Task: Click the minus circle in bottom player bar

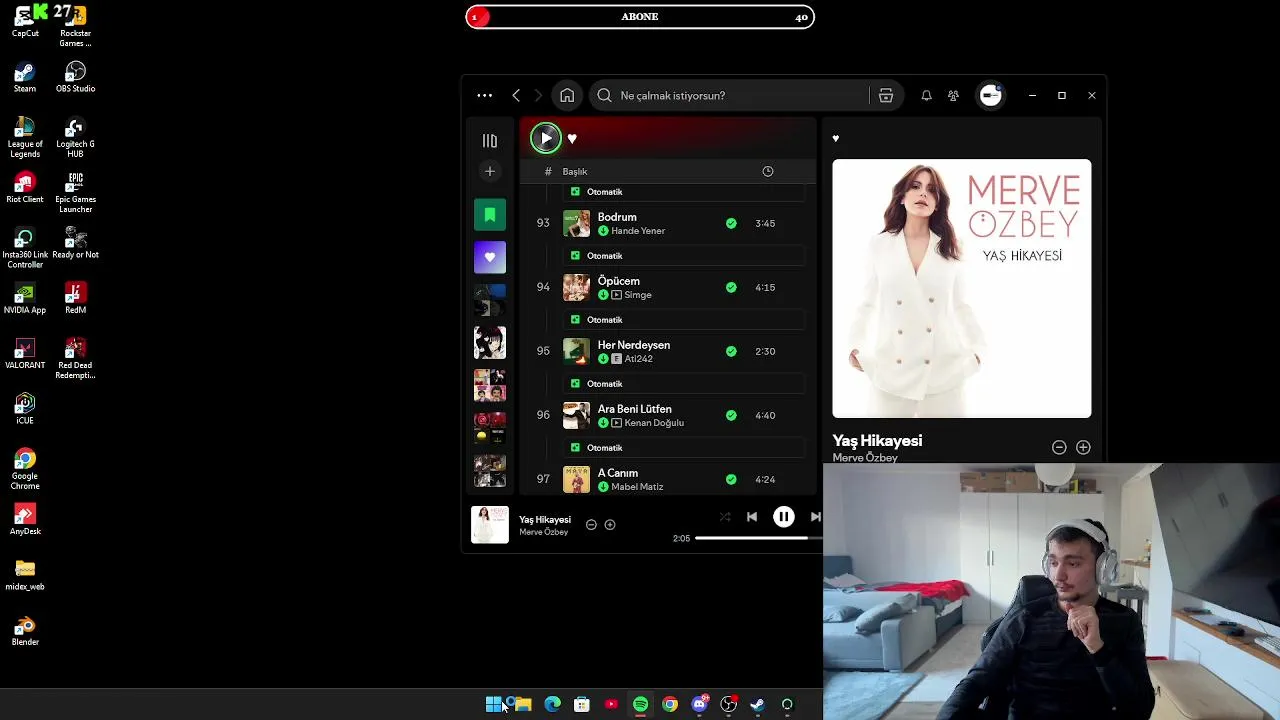Action: [x=591, y=525]
